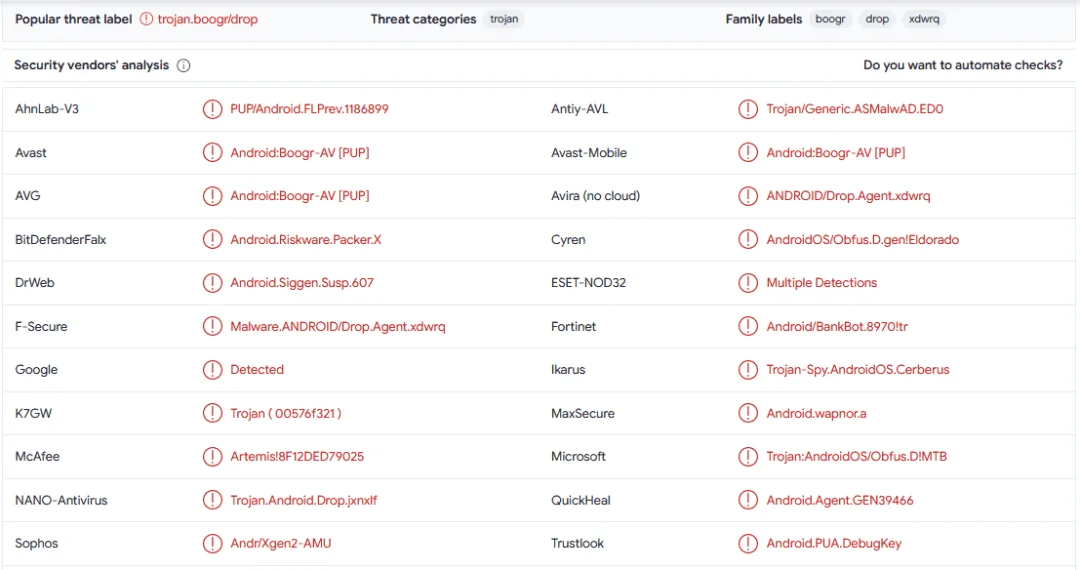Screen dimensions: 1080x570
Task: Select Multiple Detections text for ESET-NOD32
Action: pos(822,283)
